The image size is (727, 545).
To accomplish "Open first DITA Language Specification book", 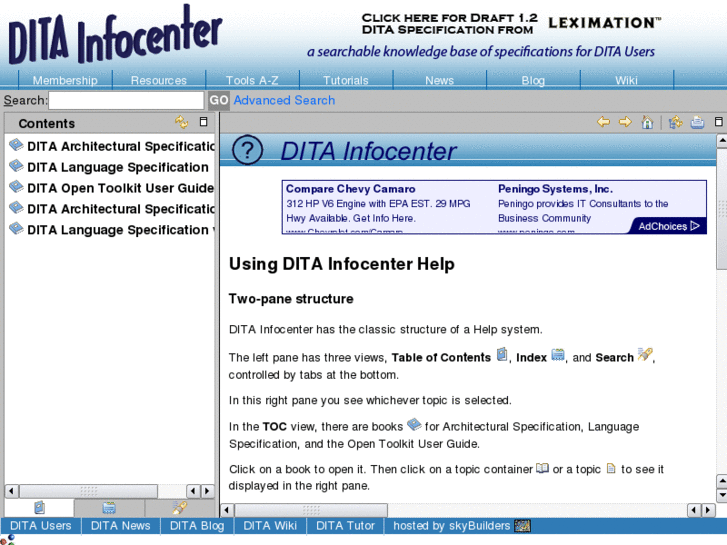I will pos(118,167).
